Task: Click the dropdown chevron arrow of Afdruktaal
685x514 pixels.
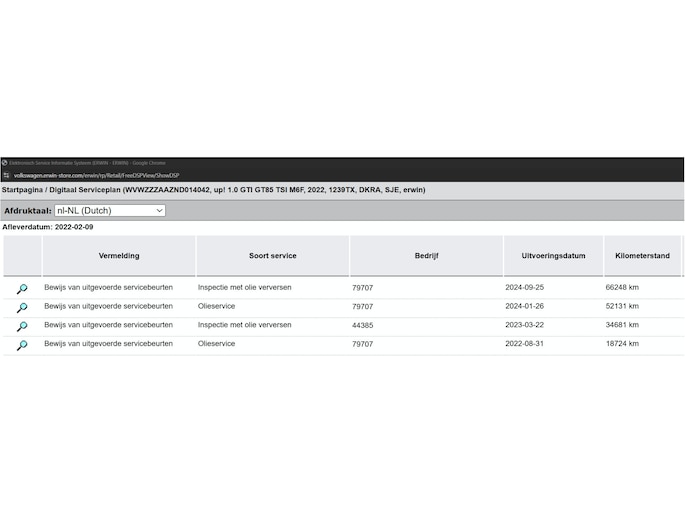Action: [x=159, y=210]
